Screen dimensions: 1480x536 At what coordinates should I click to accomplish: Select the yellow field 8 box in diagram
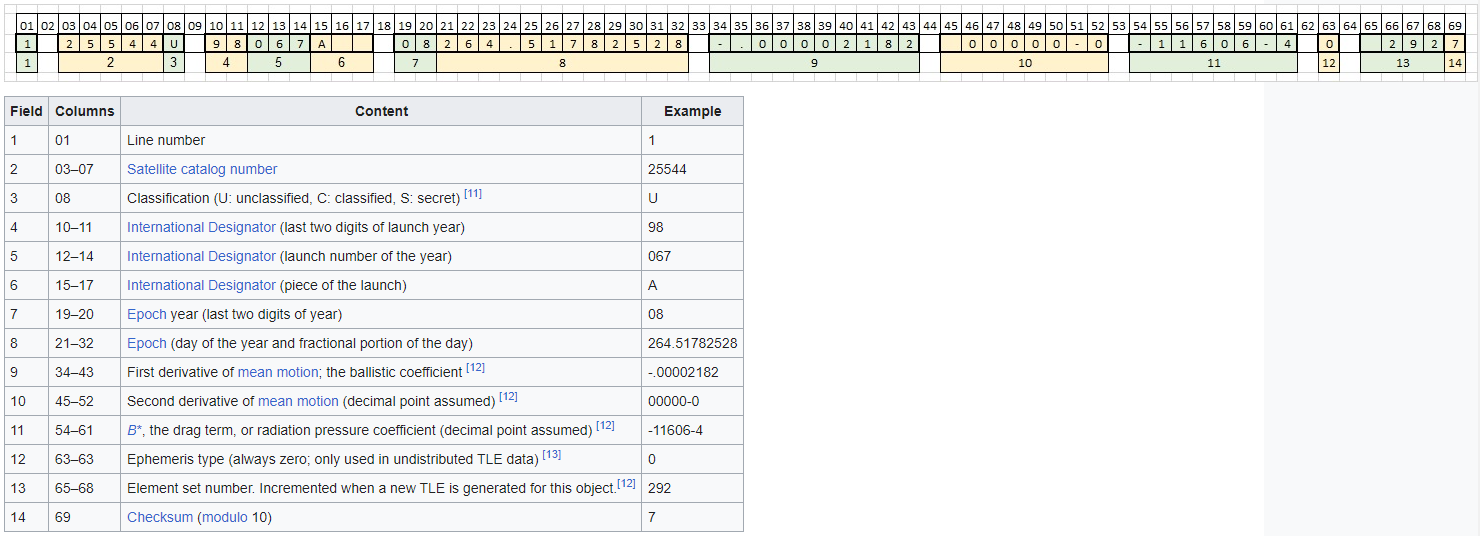tap(562, 63)
